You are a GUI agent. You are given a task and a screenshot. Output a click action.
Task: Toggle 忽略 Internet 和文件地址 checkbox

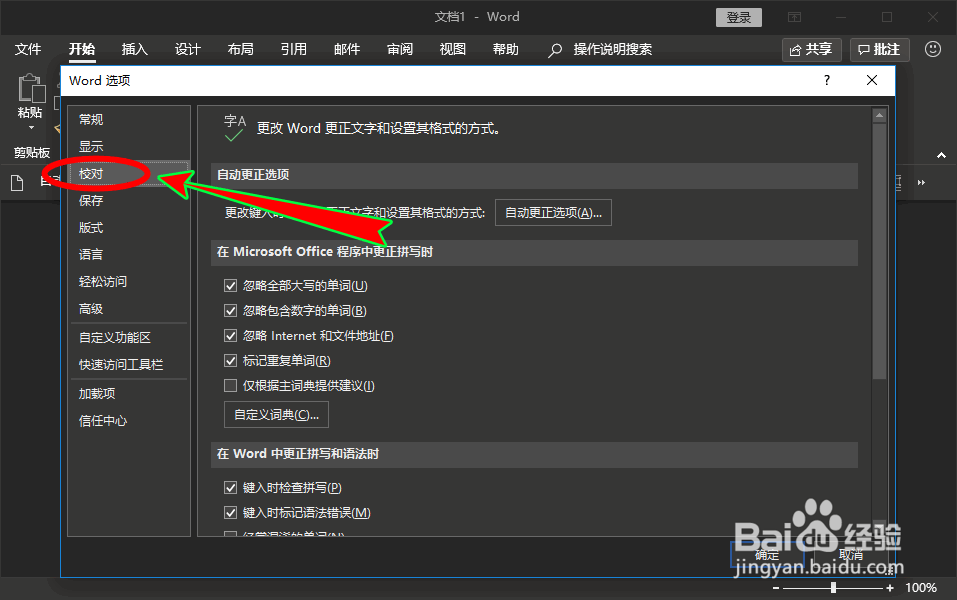click(231, 336)
